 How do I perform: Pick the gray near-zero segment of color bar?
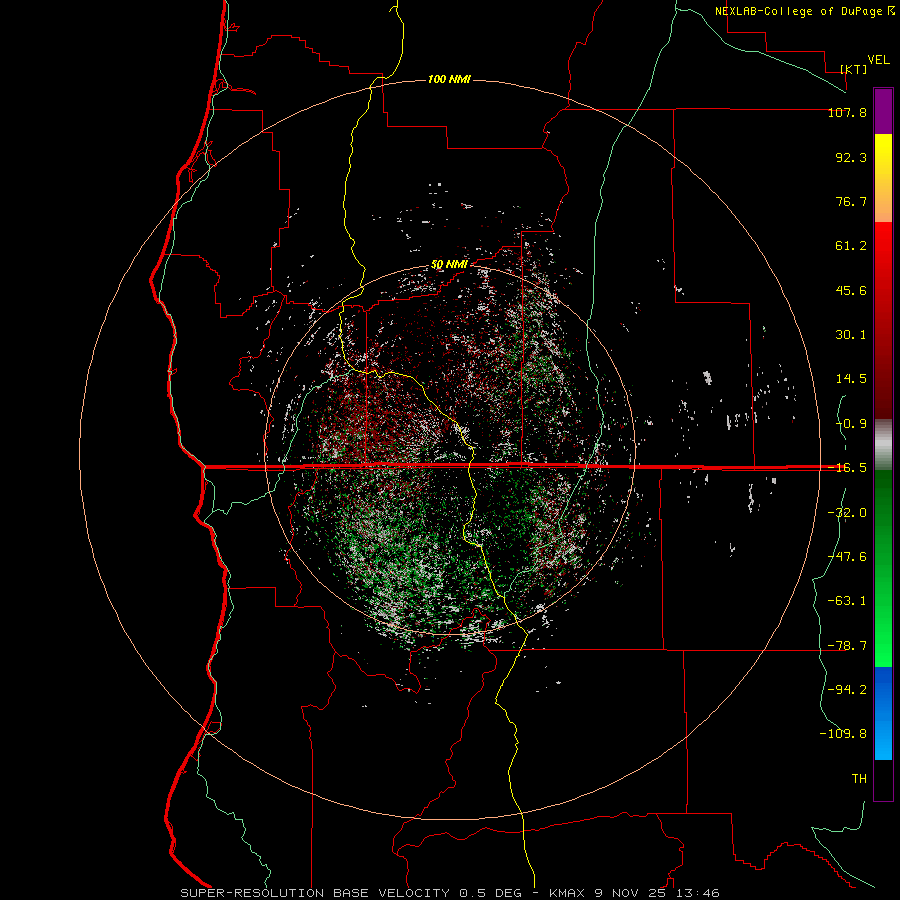click(883, 445)
